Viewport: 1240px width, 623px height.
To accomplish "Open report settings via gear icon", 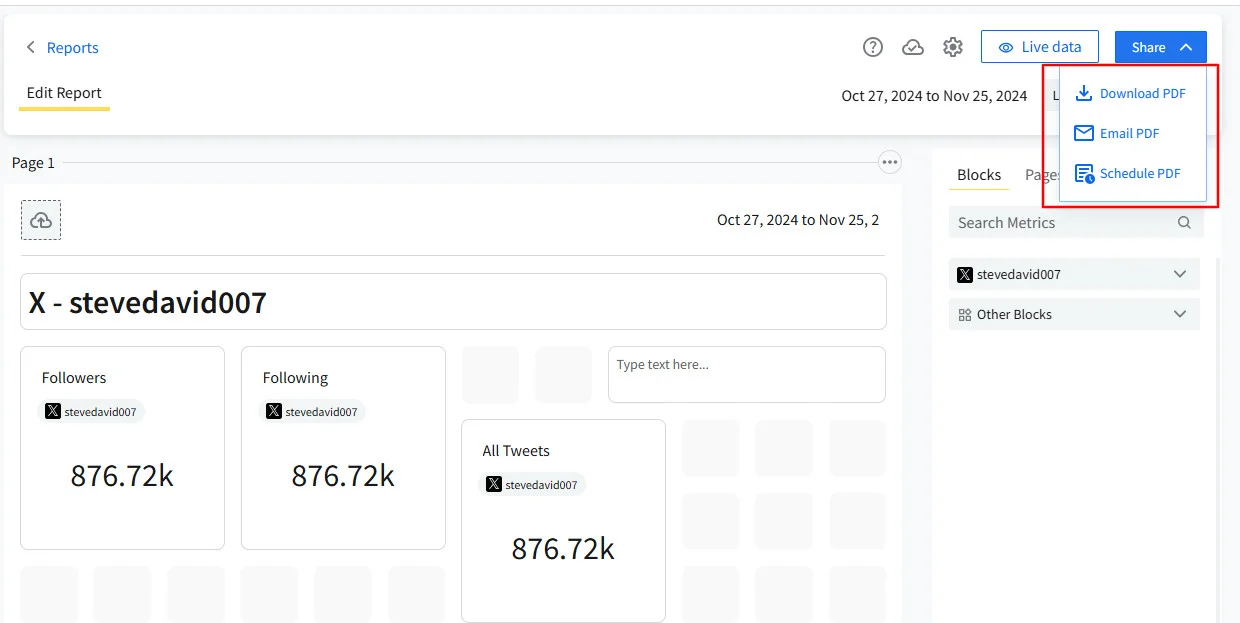I will pos(953,46).
